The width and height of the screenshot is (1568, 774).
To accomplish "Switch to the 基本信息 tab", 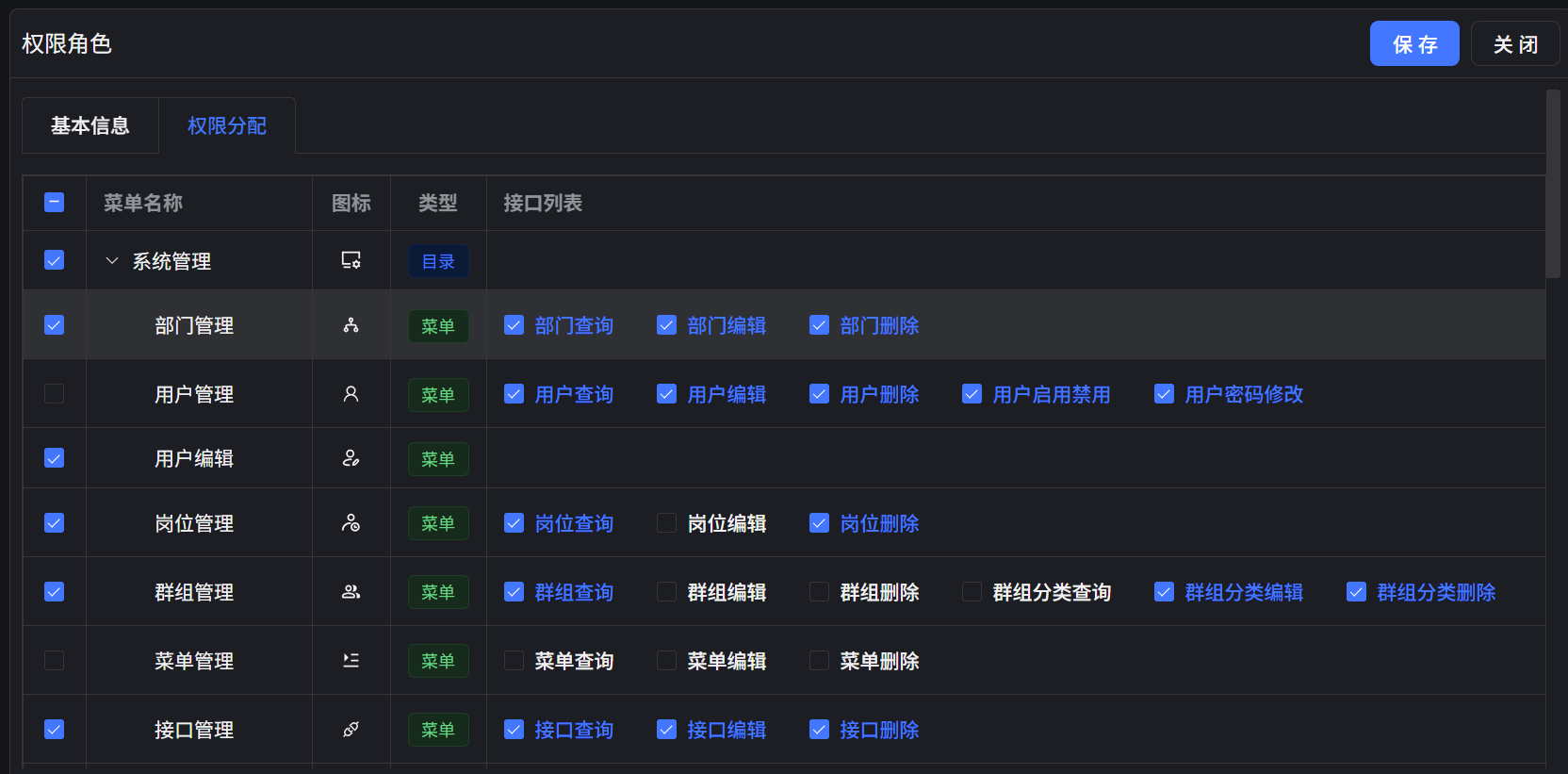I will [90, 125].
